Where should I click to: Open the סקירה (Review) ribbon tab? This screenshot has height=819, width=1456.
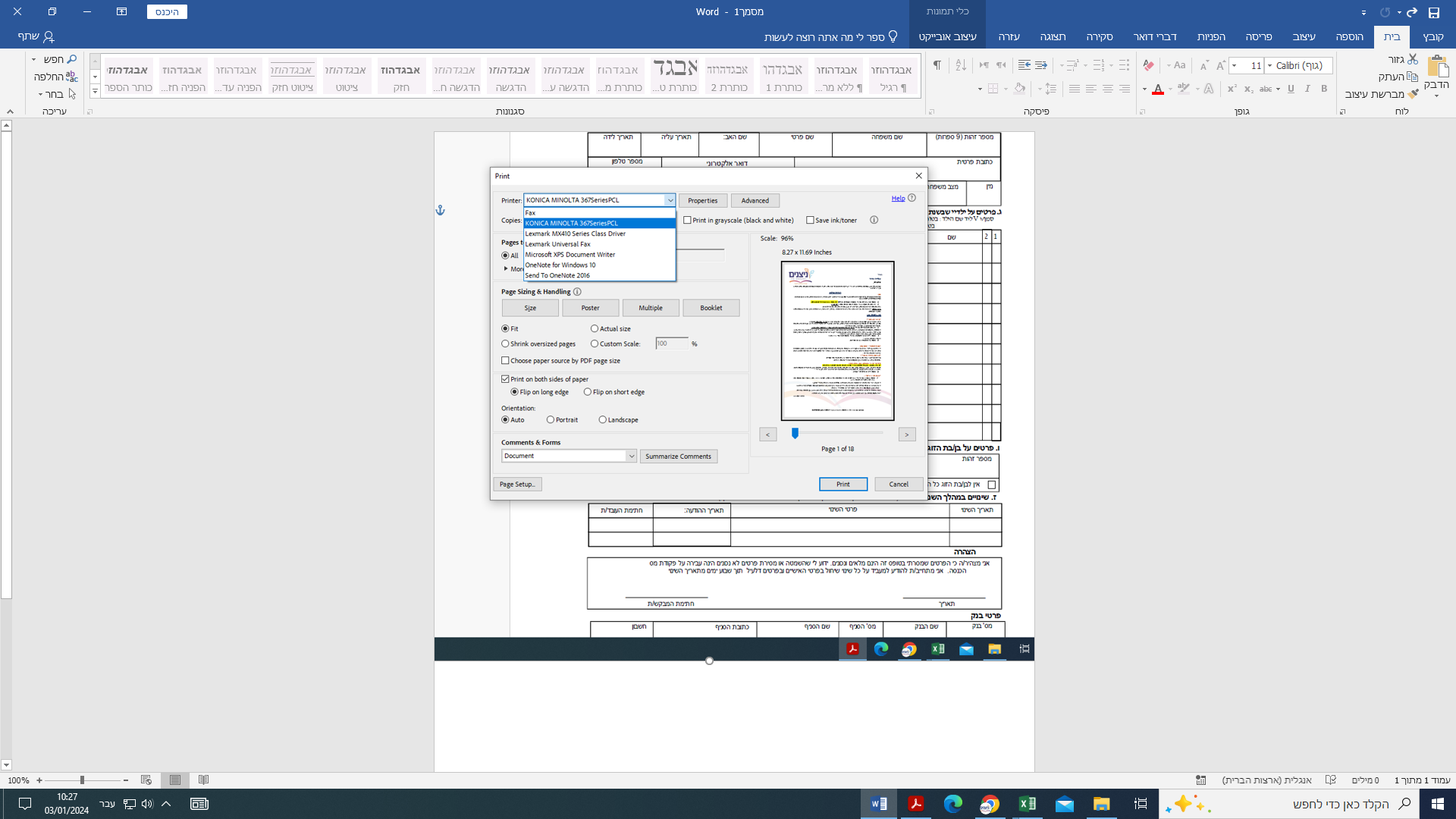pos(1099,36)
